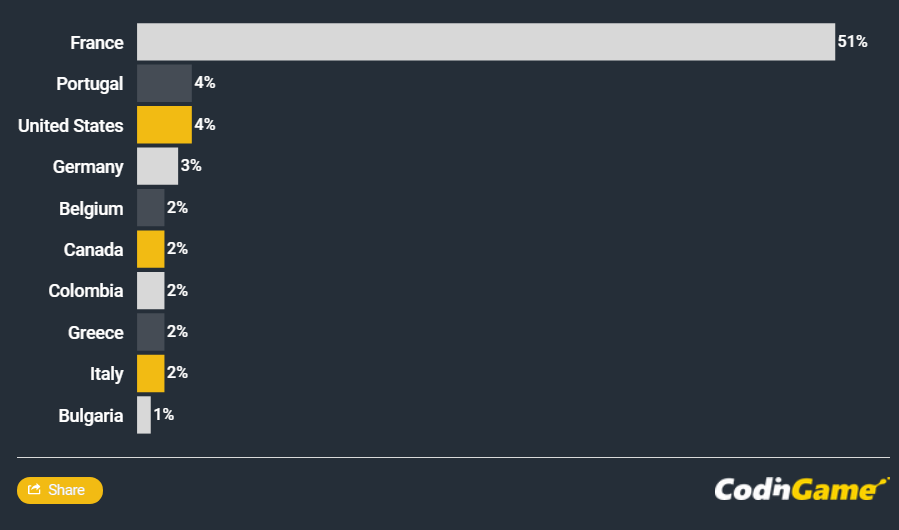899x530 pixels.
Task: Select the Colombia bar
Action: [150, 291]
